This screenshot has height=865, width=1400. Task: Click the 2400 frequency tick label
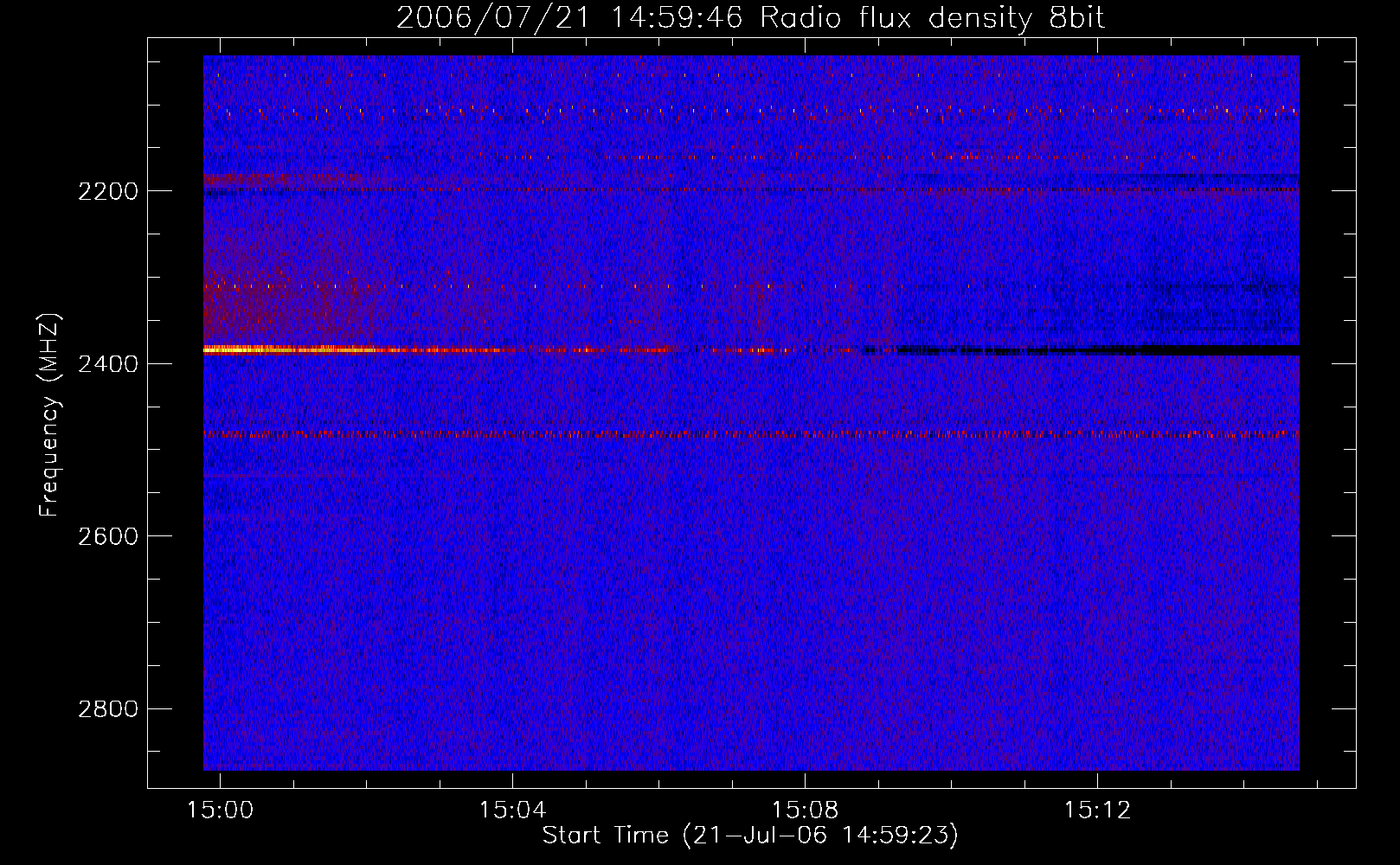tap(108, 364)
